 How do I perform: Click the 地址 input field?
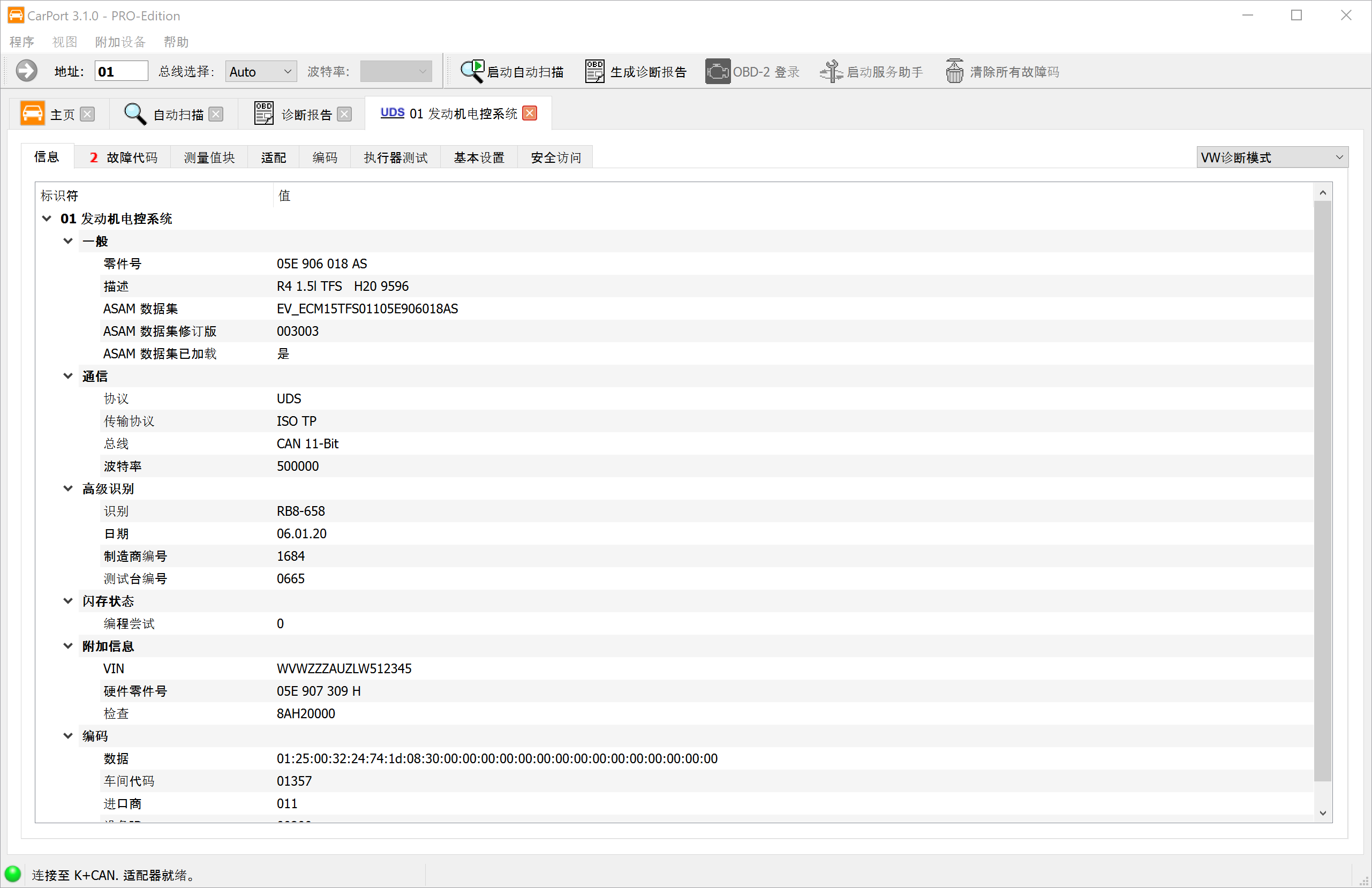(x=120, y=72)
